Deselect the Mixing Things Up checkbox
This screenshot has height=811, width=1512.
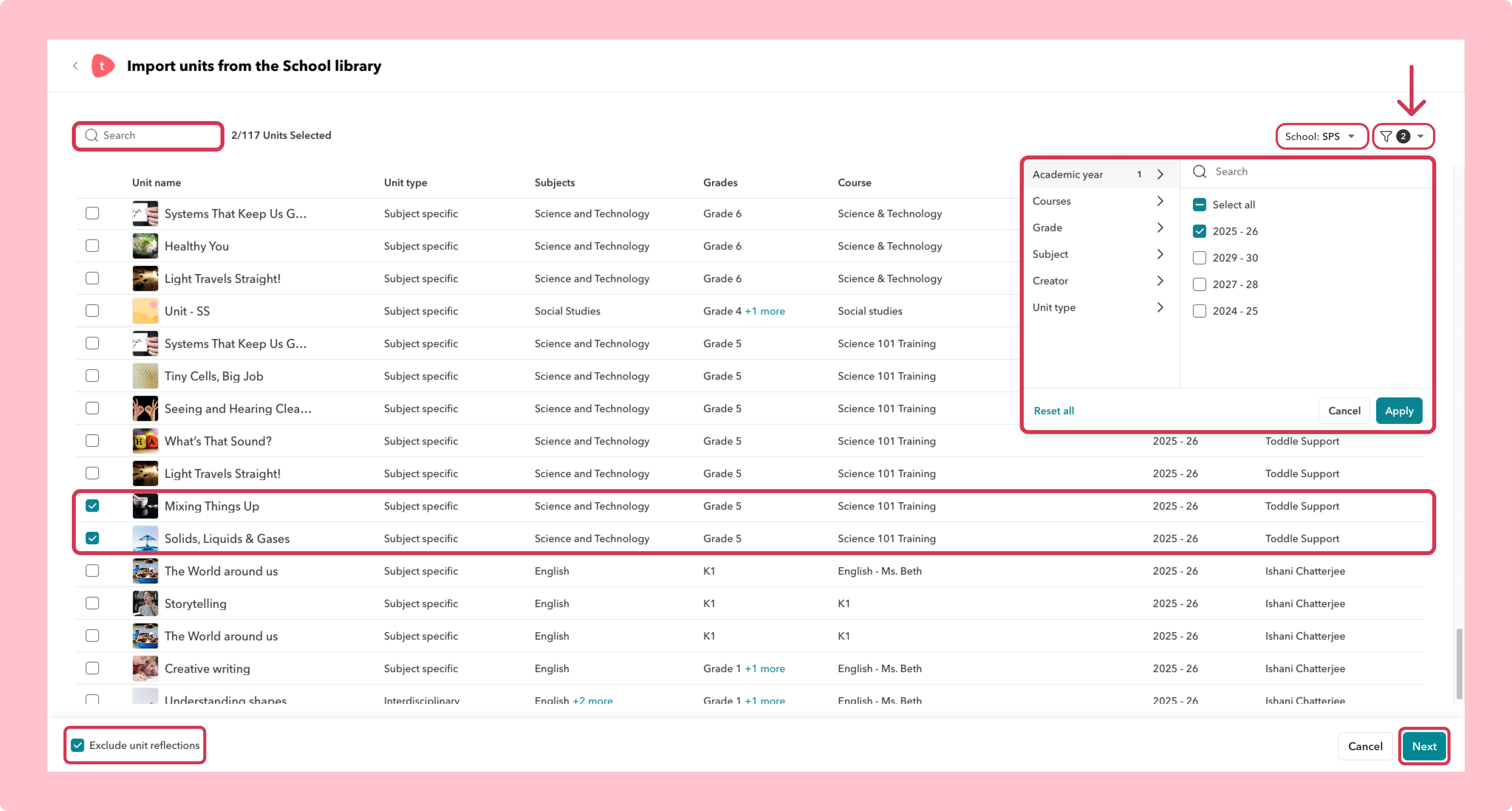click(92, 506)
